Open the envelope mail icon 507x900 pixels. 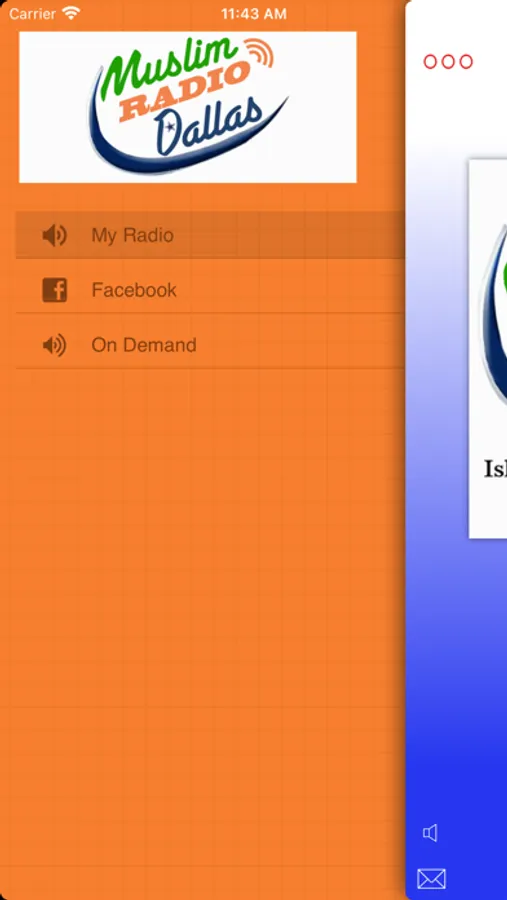431,879
